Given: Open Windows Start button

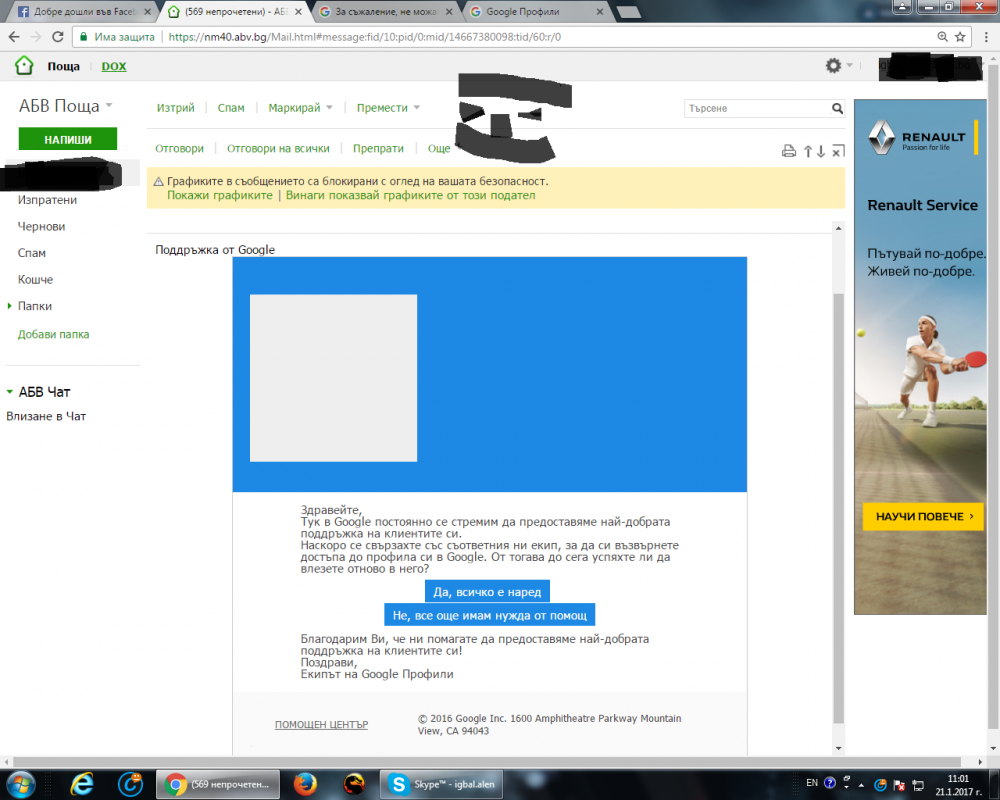Looking at the screenshot, I should tap(19, 784).
